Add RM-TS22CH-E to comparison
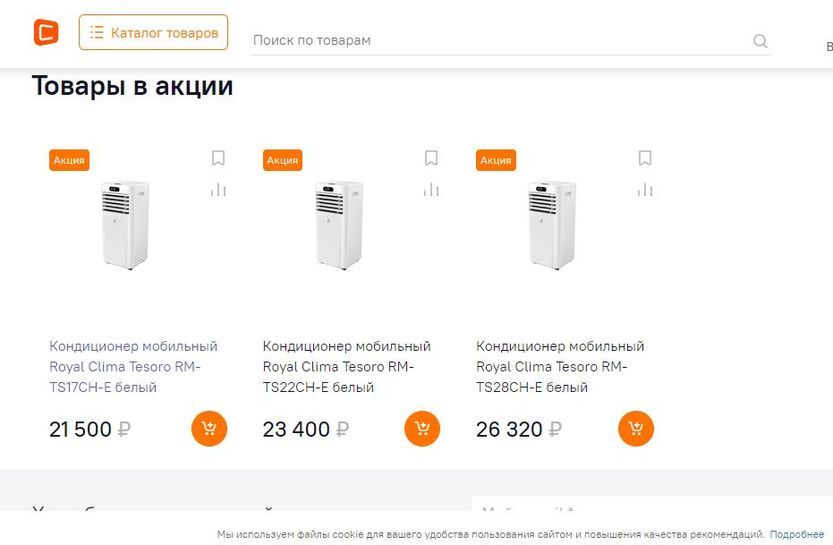The width and height of the screenshot is (833, 545). [431, 190]
